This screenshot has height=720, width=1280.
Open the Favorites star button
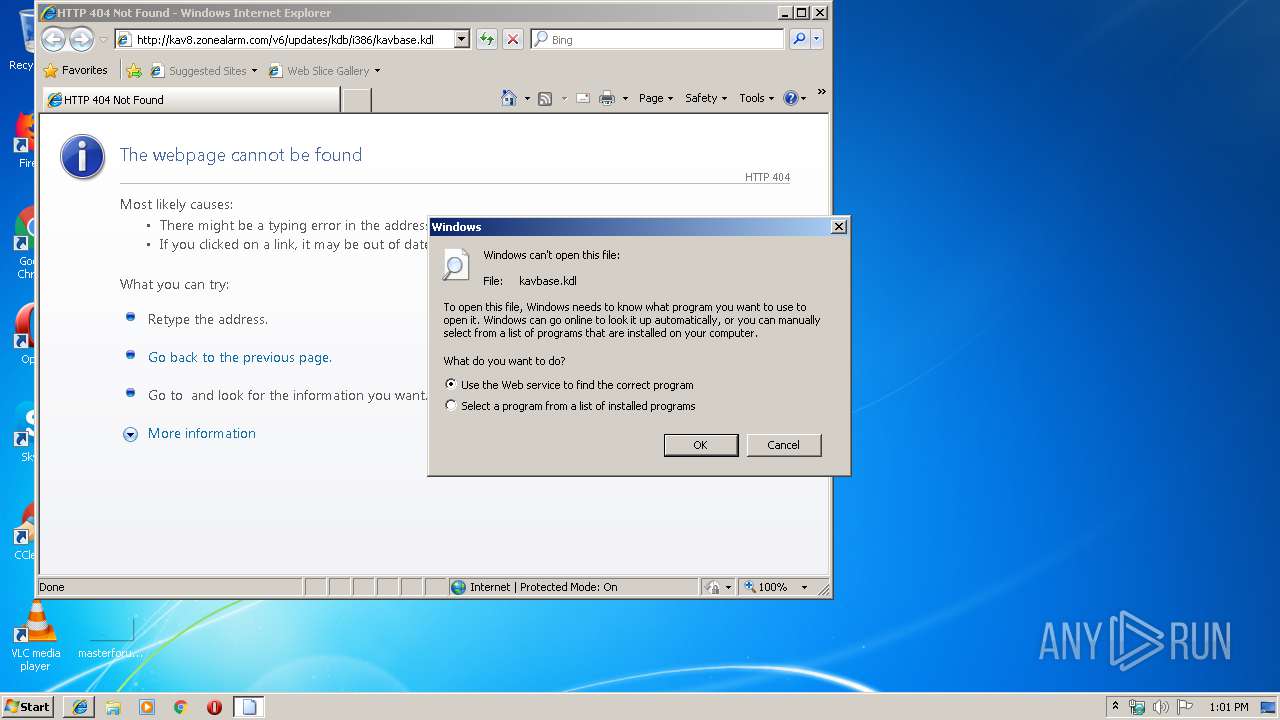[76, 71]
